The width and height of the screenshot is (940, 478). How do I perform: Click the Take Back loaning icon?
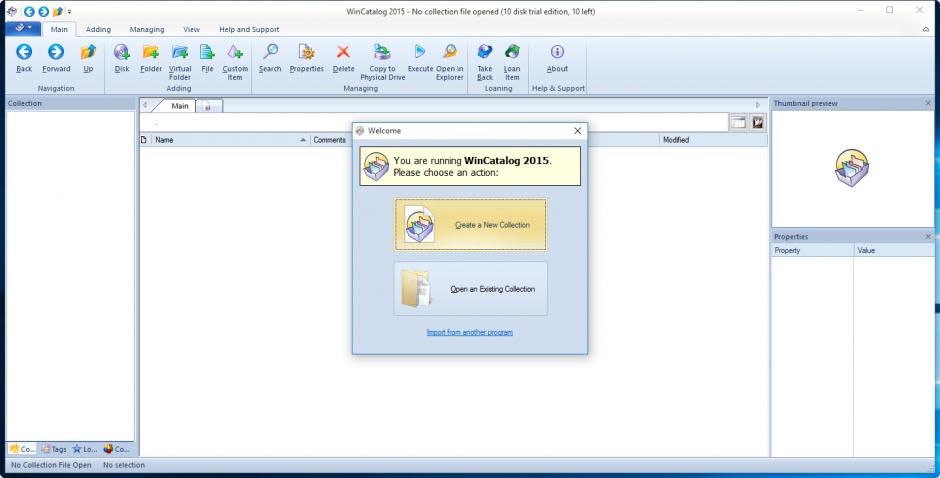[x=485, y=52]
